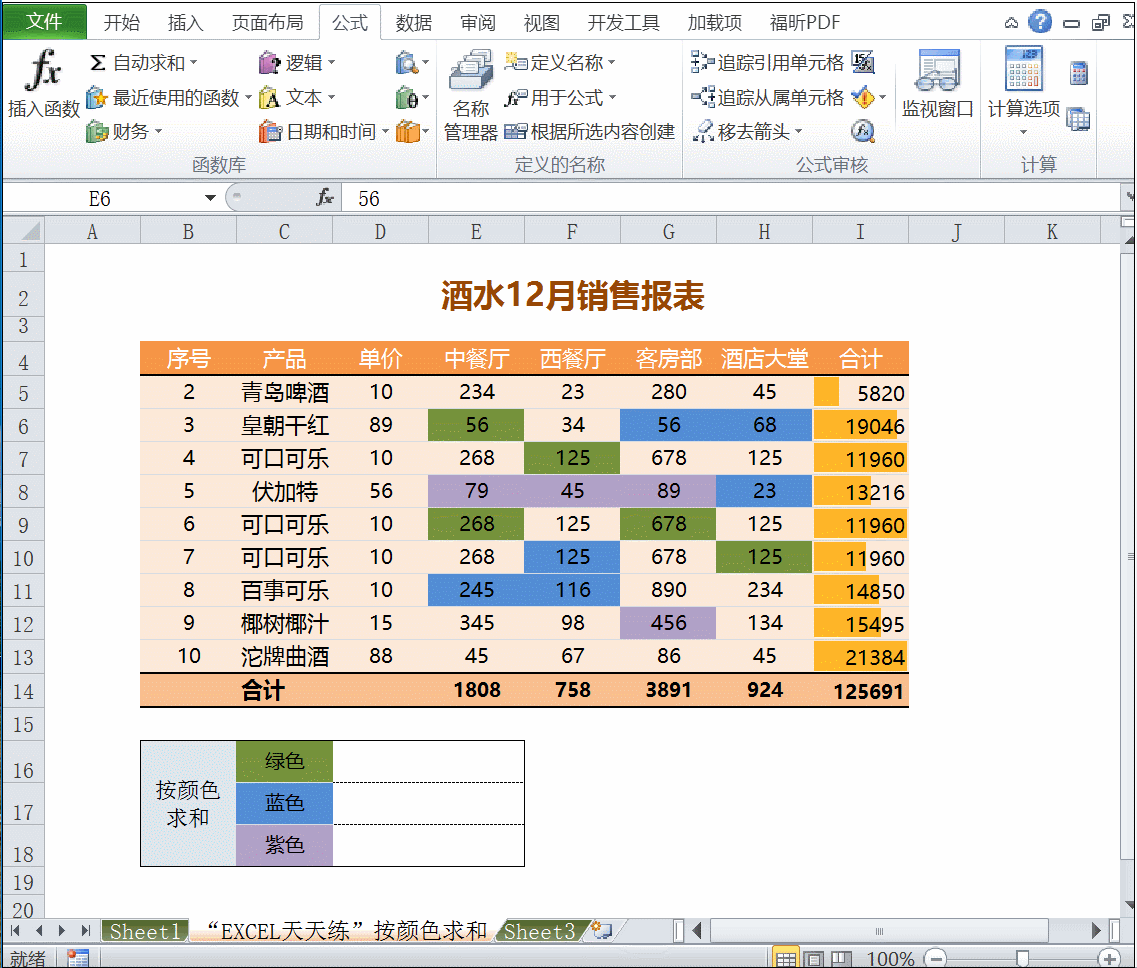1137x968 pixels.
Task: Expand the Name Box dropdown arrow
Action: (x=210, y=198)
